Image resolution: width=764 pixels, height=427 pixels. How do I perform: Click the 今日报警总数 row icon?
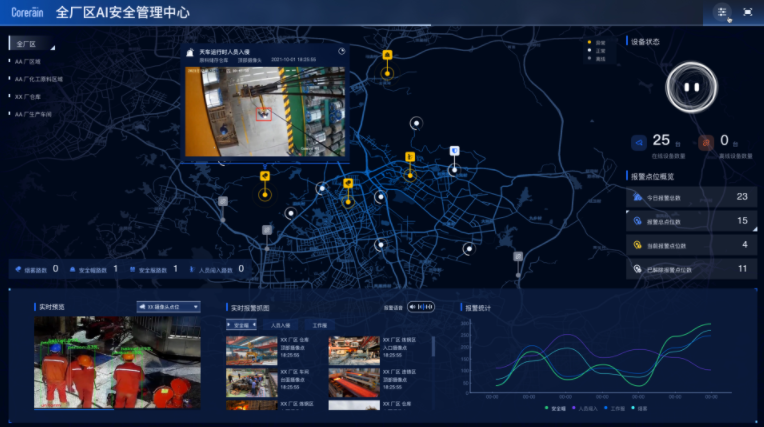637,197
